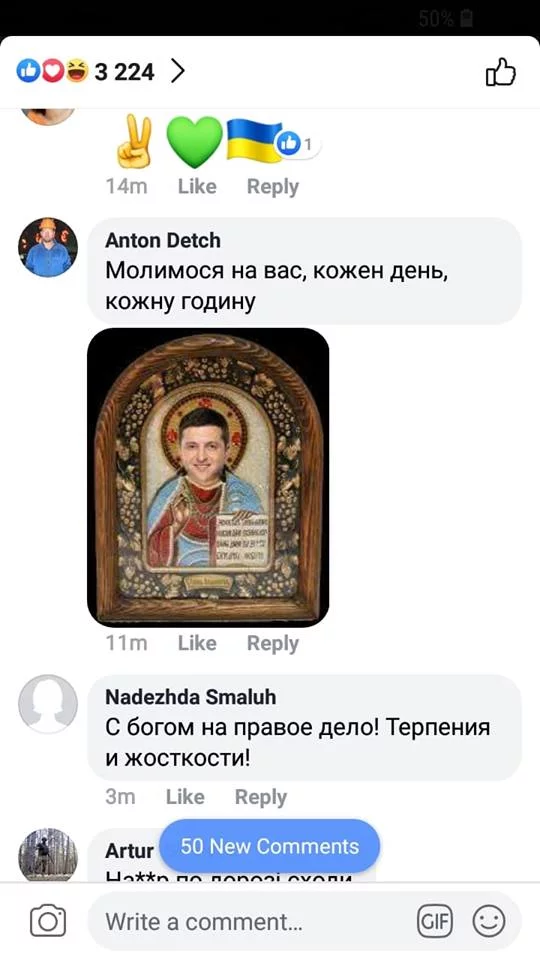Reply to Nadezhda Smaluh's comment
The height and width of the screenshot is (960, 540).
261,797
